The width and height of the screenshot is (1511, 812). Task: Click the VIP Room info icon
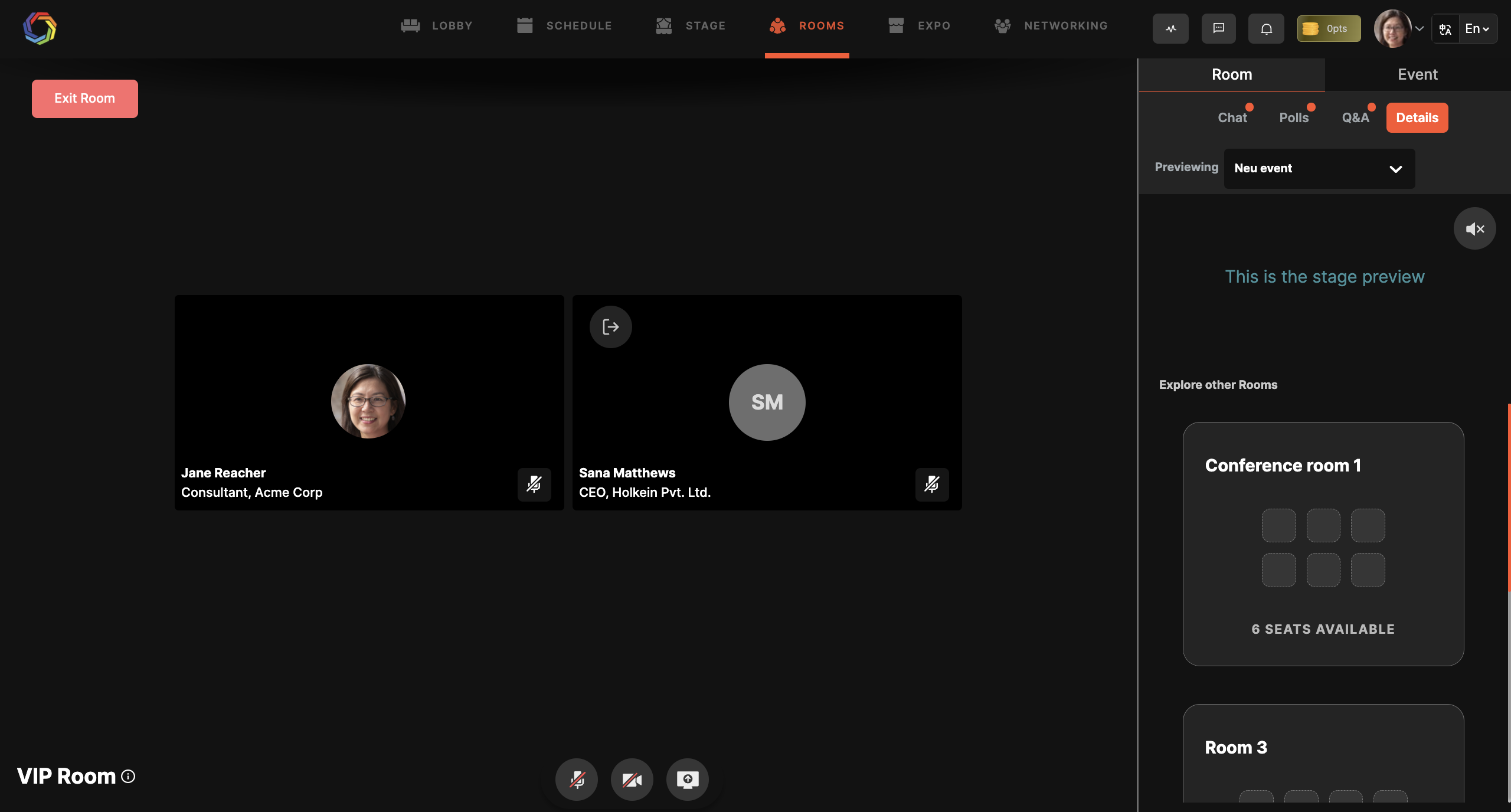(x=128, y=776)
